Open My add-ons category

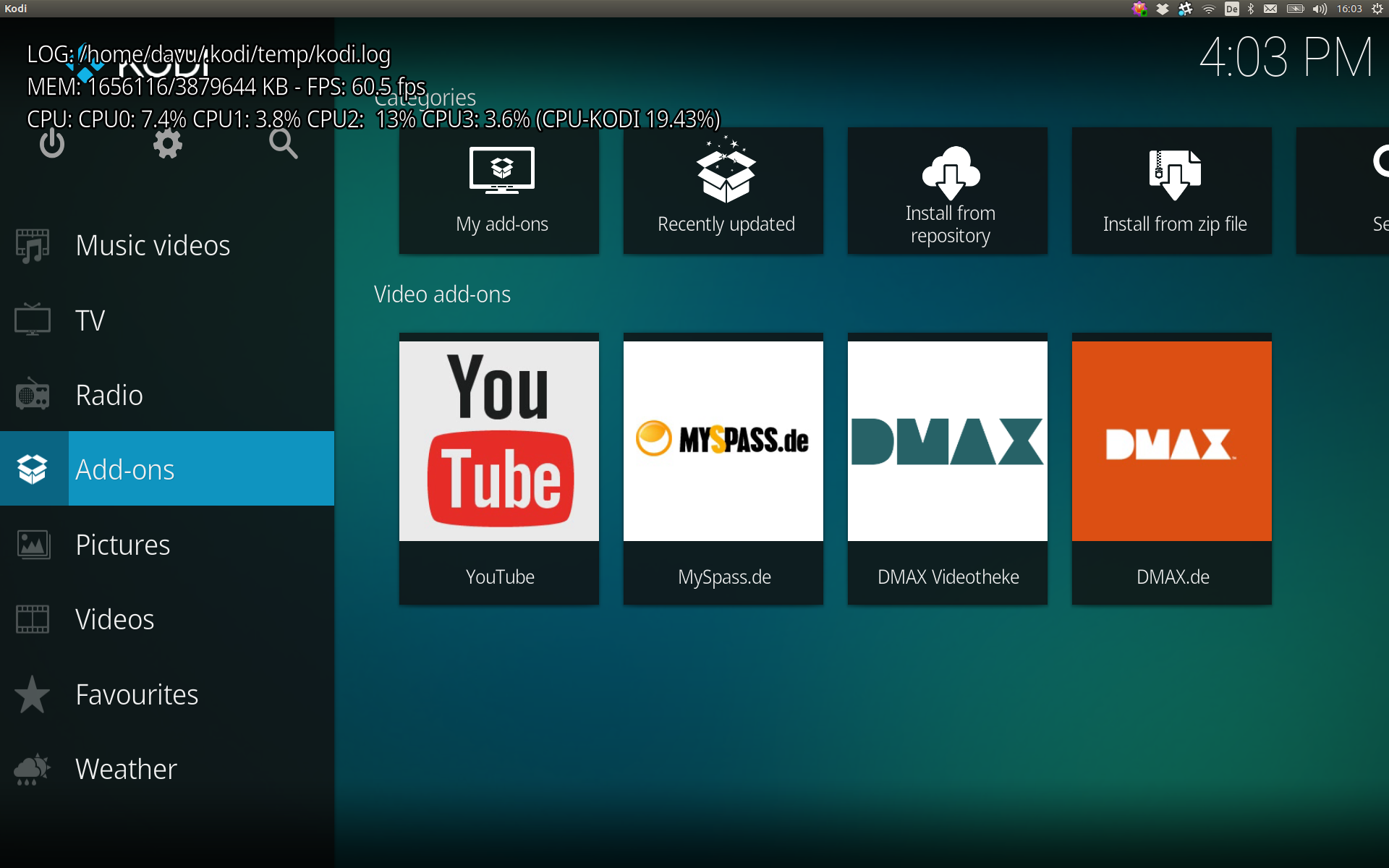(x=499, y=191)
